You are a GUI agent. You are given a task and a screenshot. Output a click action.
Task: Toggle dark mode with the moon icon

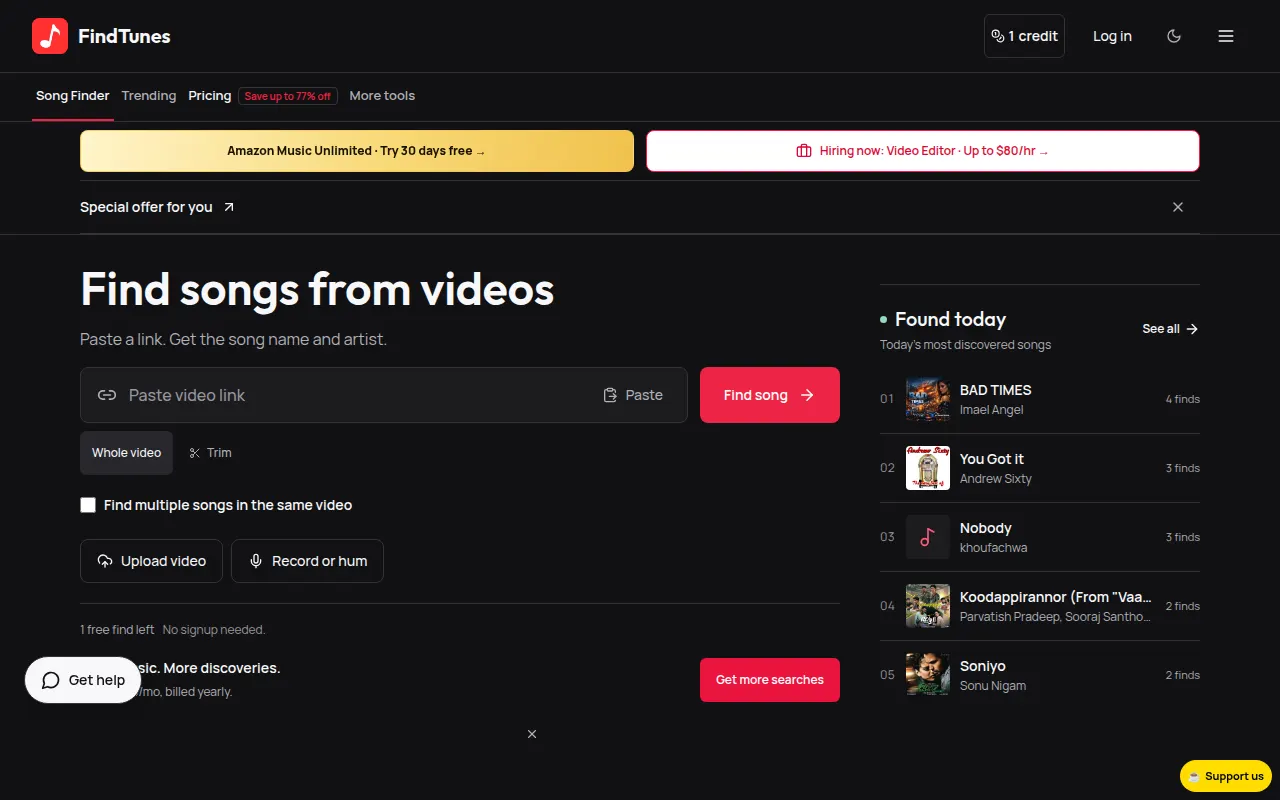tap(1174, 36)
